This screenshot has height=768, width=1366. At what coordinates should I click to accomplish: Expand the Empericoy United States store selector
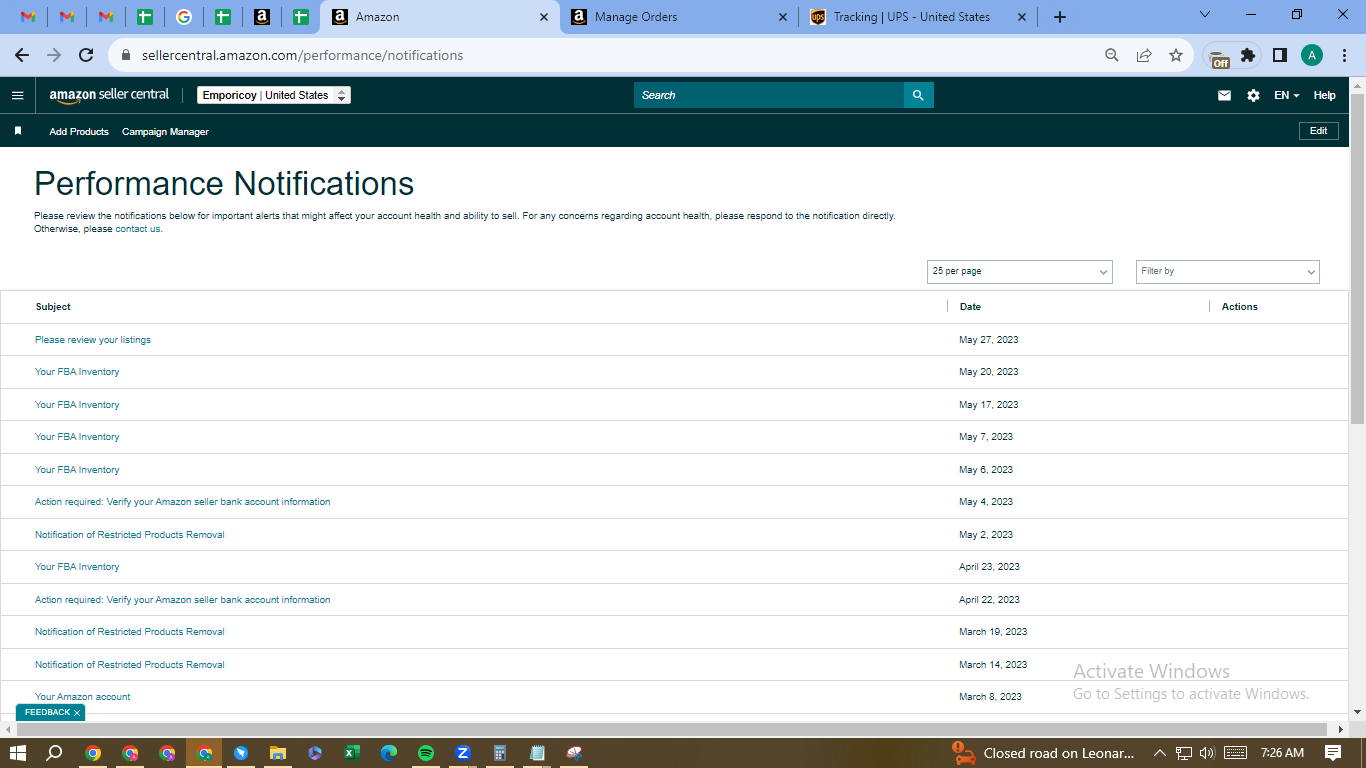pyautogui.click(x=274, y=95)
